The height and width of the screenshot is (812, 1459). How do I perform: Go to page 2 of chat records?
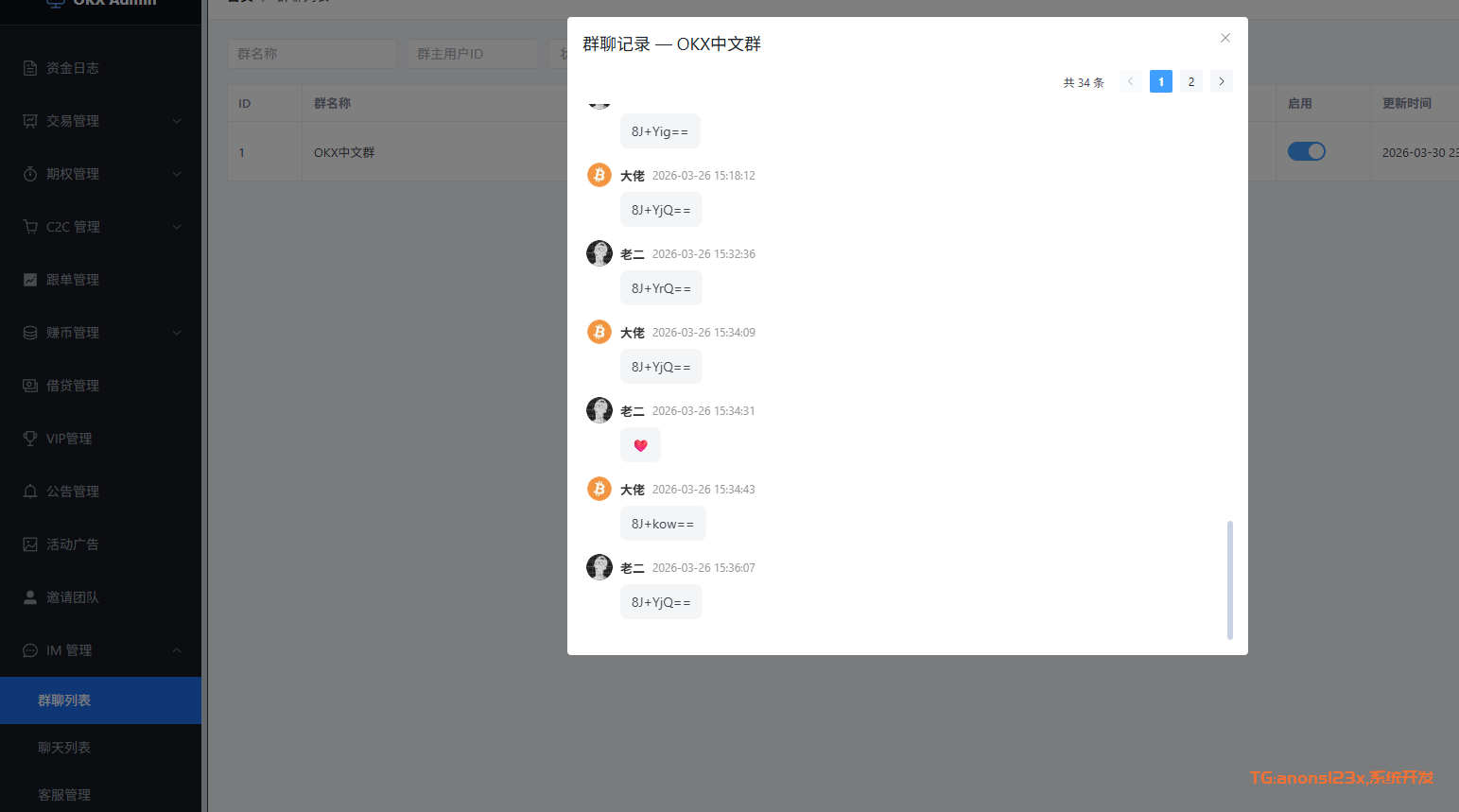[x=1191, y=82]
